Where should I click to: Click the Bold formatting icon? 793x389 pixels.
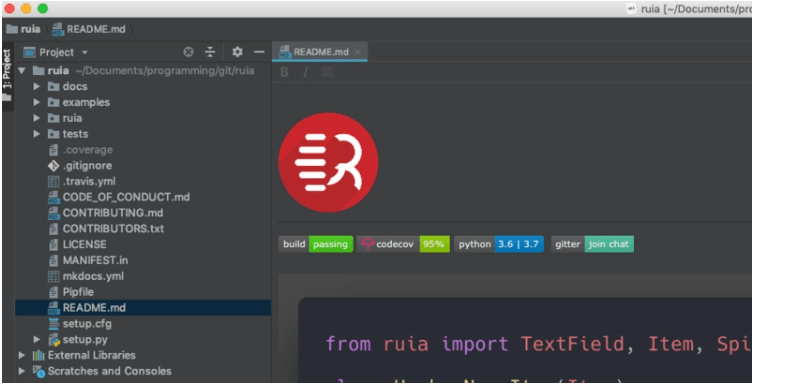point(284,72)
